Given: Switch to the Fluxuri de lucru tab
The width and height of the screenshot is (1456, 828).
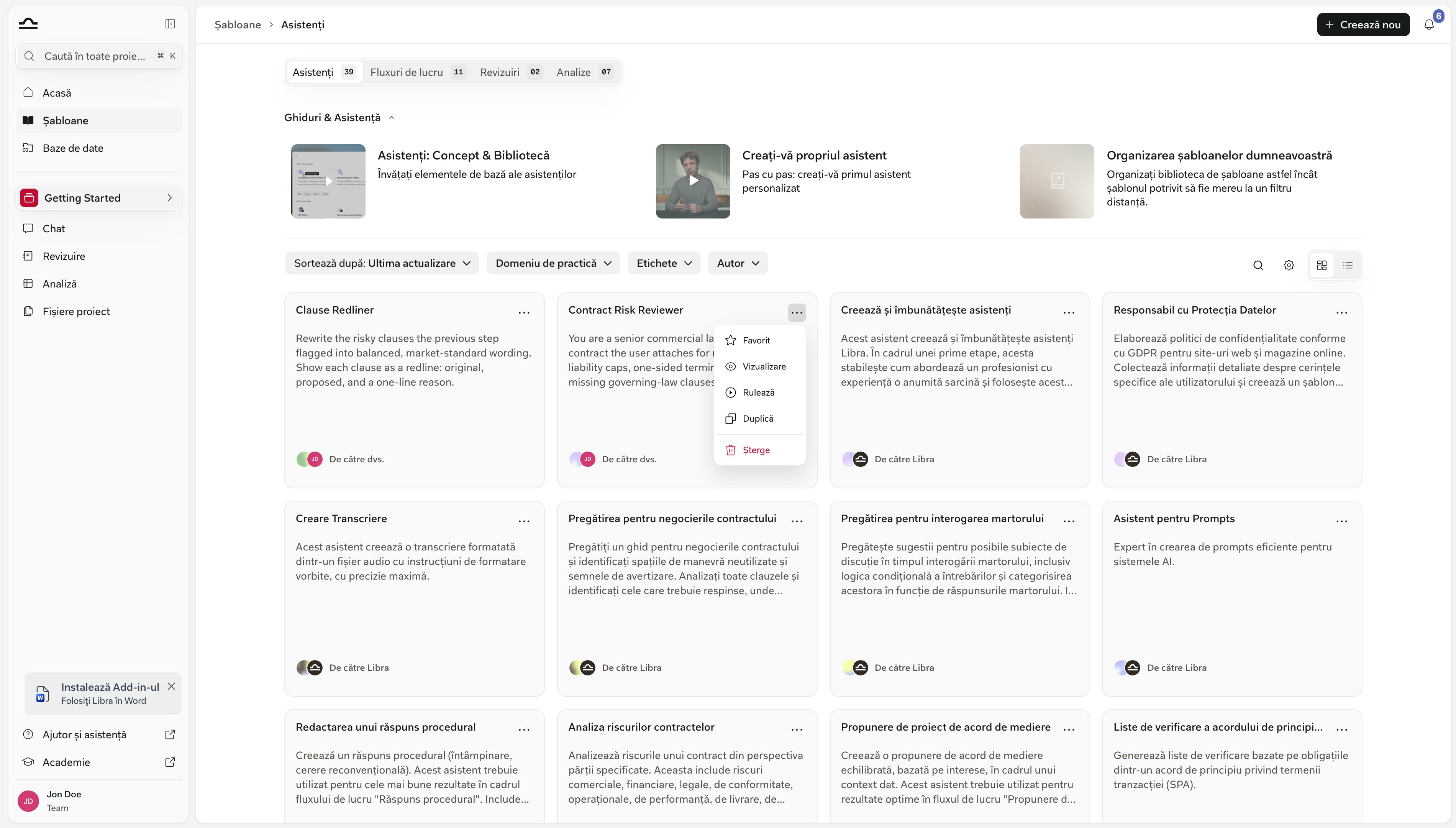Looking at the screenshot, I should pos(418,72).
